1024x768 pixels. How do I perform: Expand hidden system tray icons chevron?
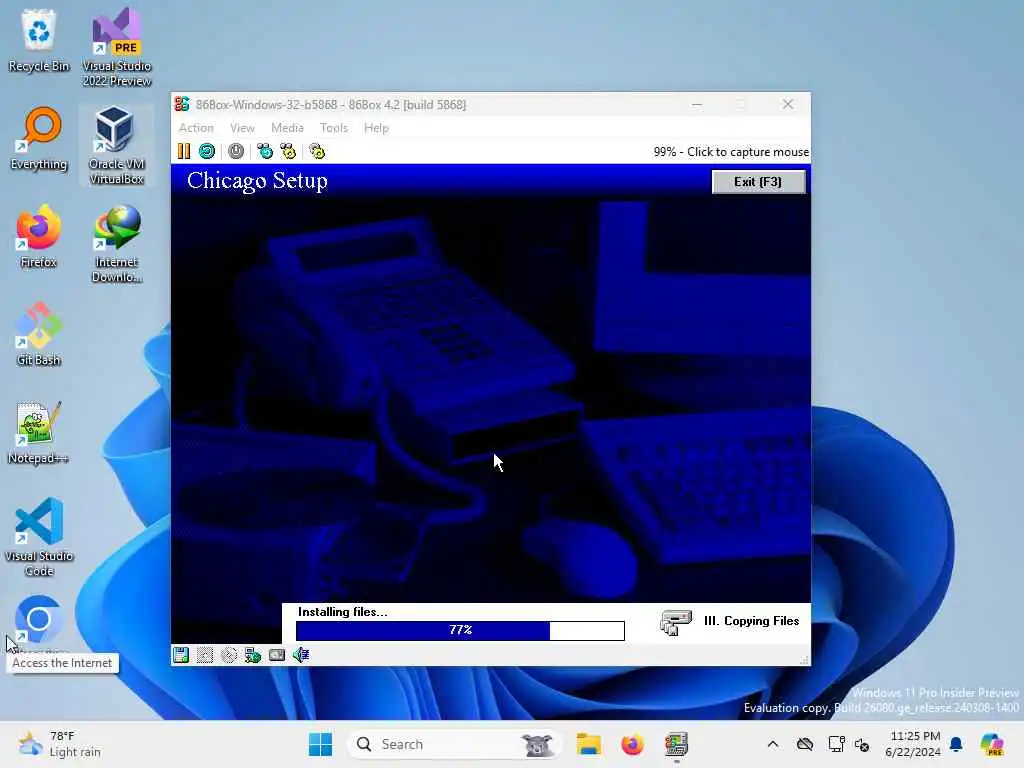(773, 744)
